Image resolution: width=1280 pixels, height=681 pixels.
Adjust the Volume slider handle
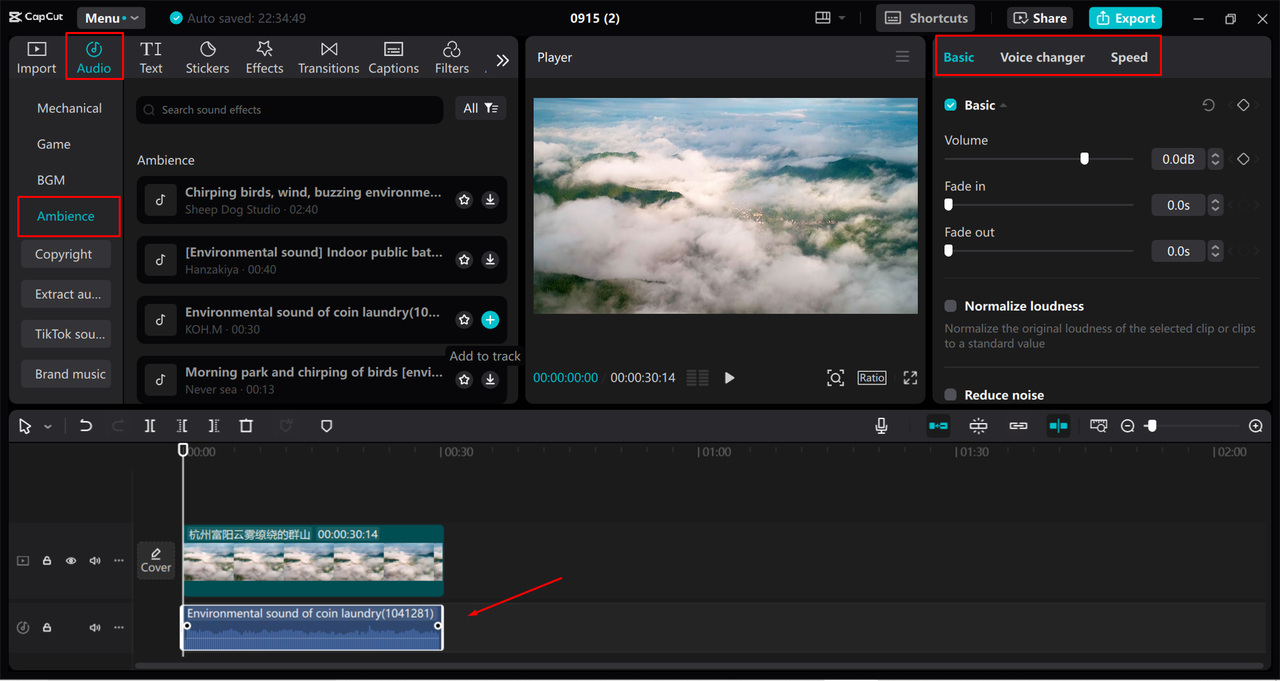click(1084, 158)
